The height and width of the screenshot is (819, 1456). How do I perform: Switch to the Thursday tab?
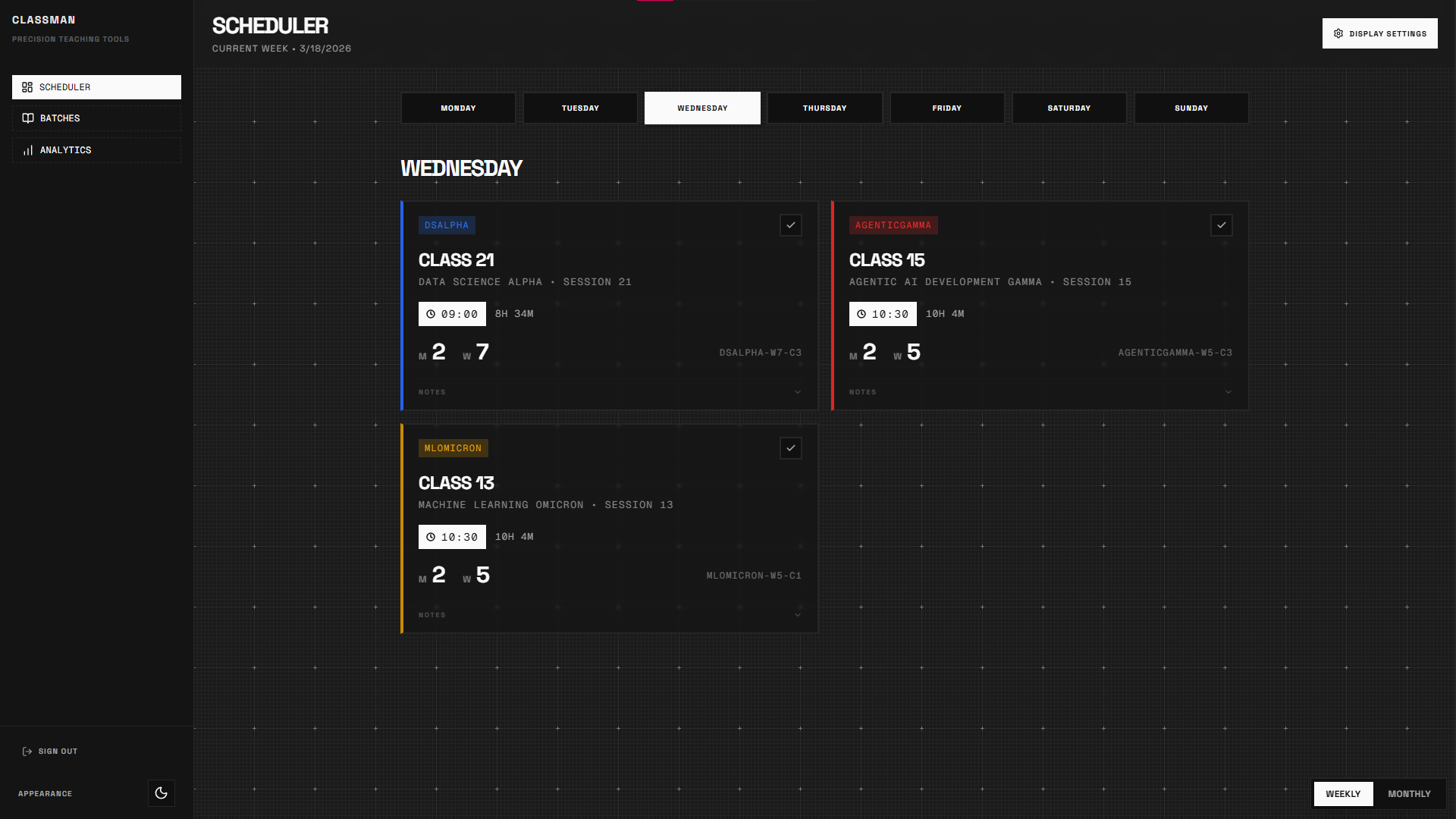click(x=824, y=108)
